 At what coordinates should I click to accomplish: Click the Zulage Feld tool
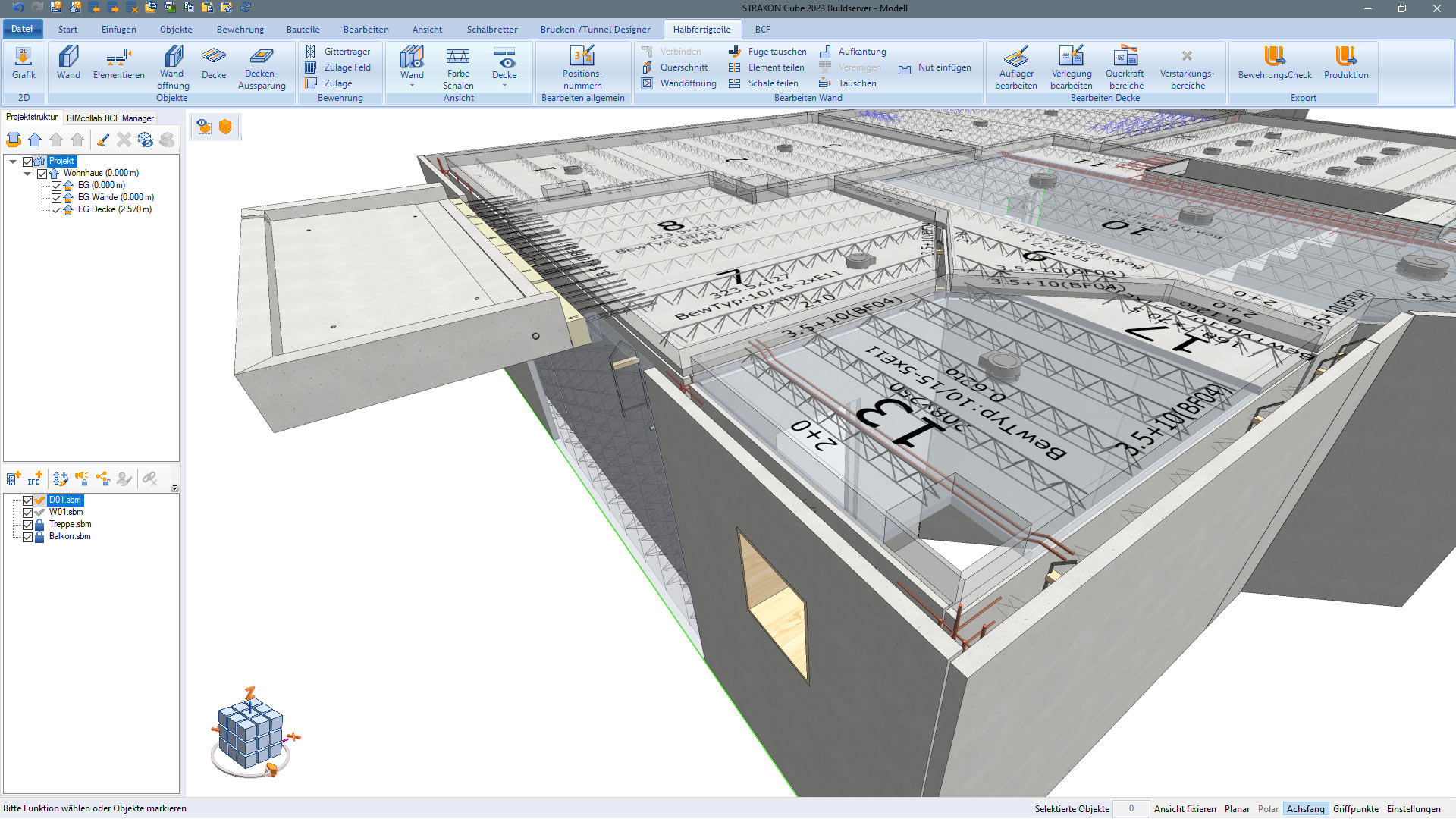(338, 67)
